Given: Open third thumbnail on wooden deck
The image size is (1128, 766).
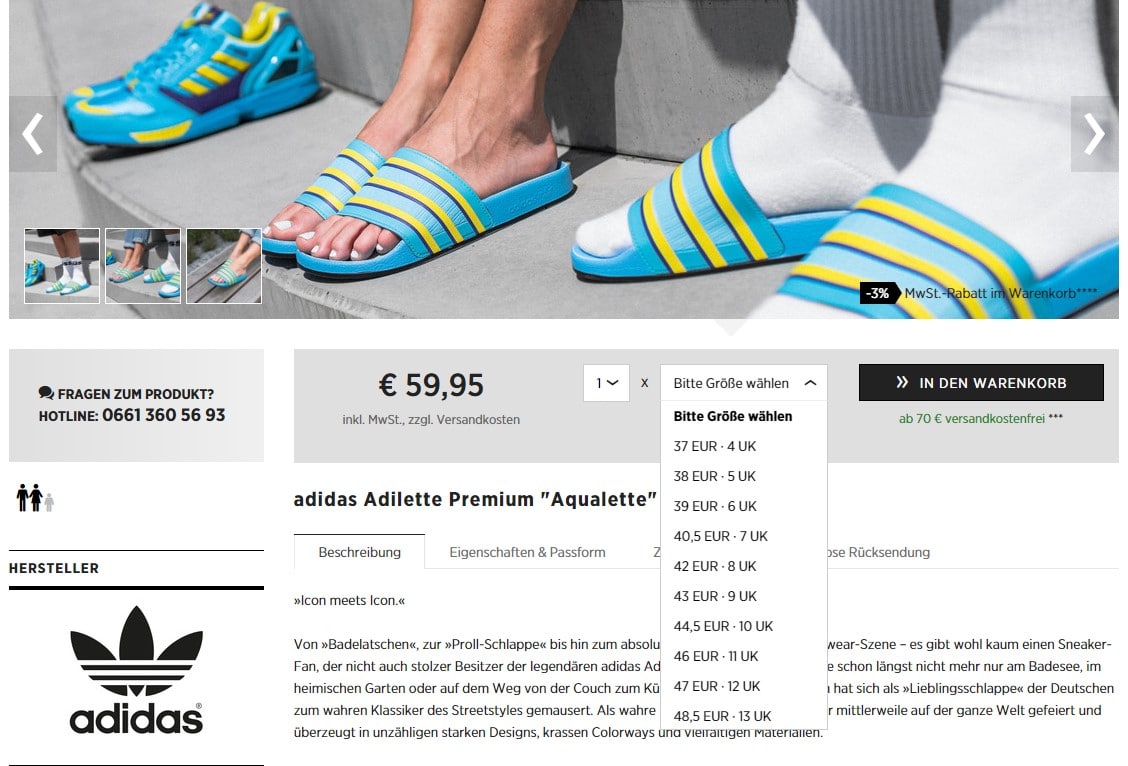Looking at the screenshot, I should click(224, 266).
